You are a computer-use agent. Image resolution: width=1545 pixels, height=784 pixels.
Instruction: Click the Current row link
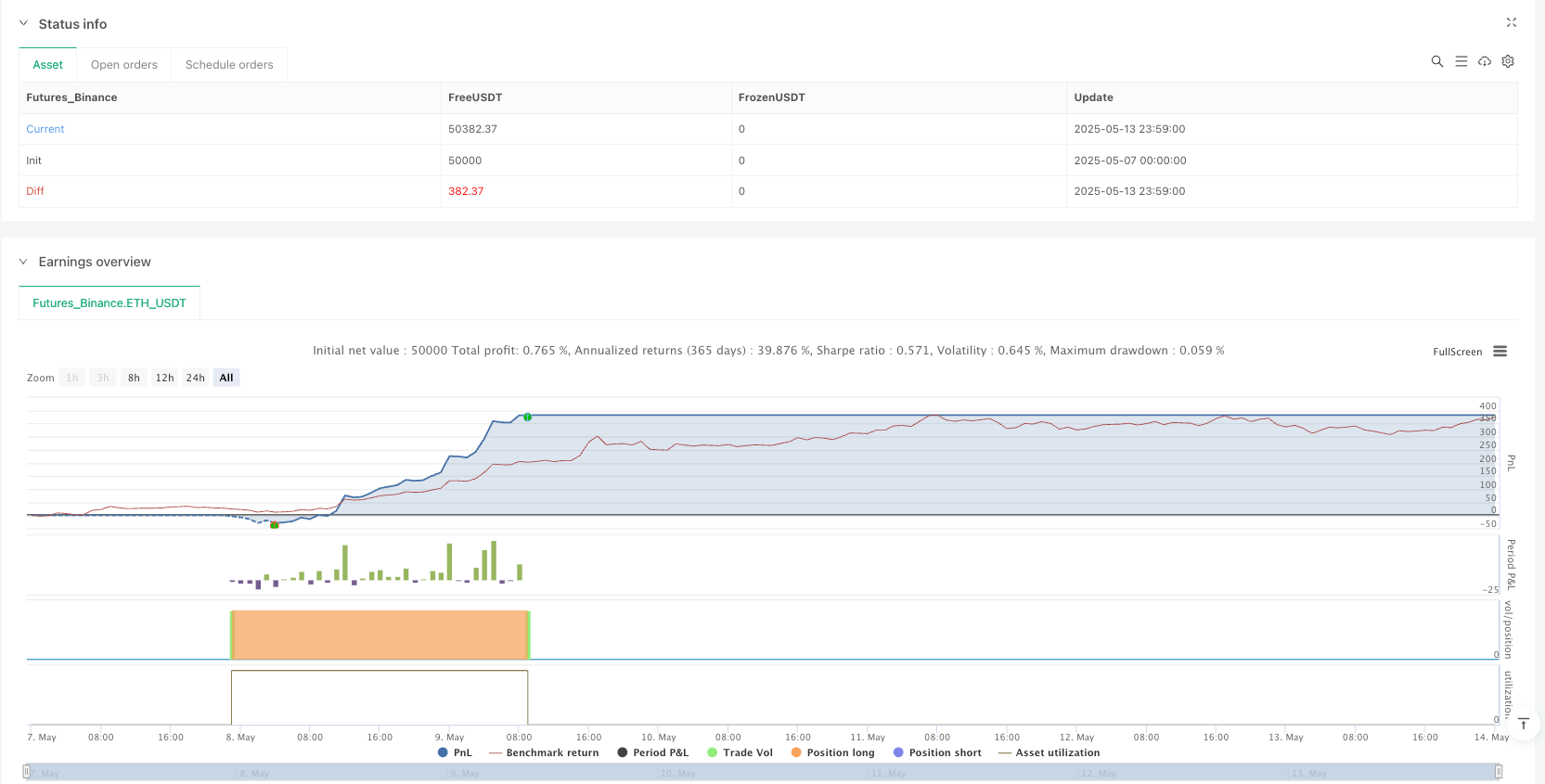tap(45, 129)
